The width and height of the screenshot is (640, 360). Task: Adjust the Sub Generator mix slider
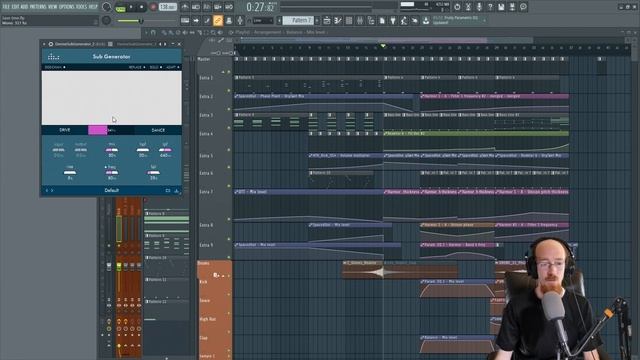pos(111,150)
